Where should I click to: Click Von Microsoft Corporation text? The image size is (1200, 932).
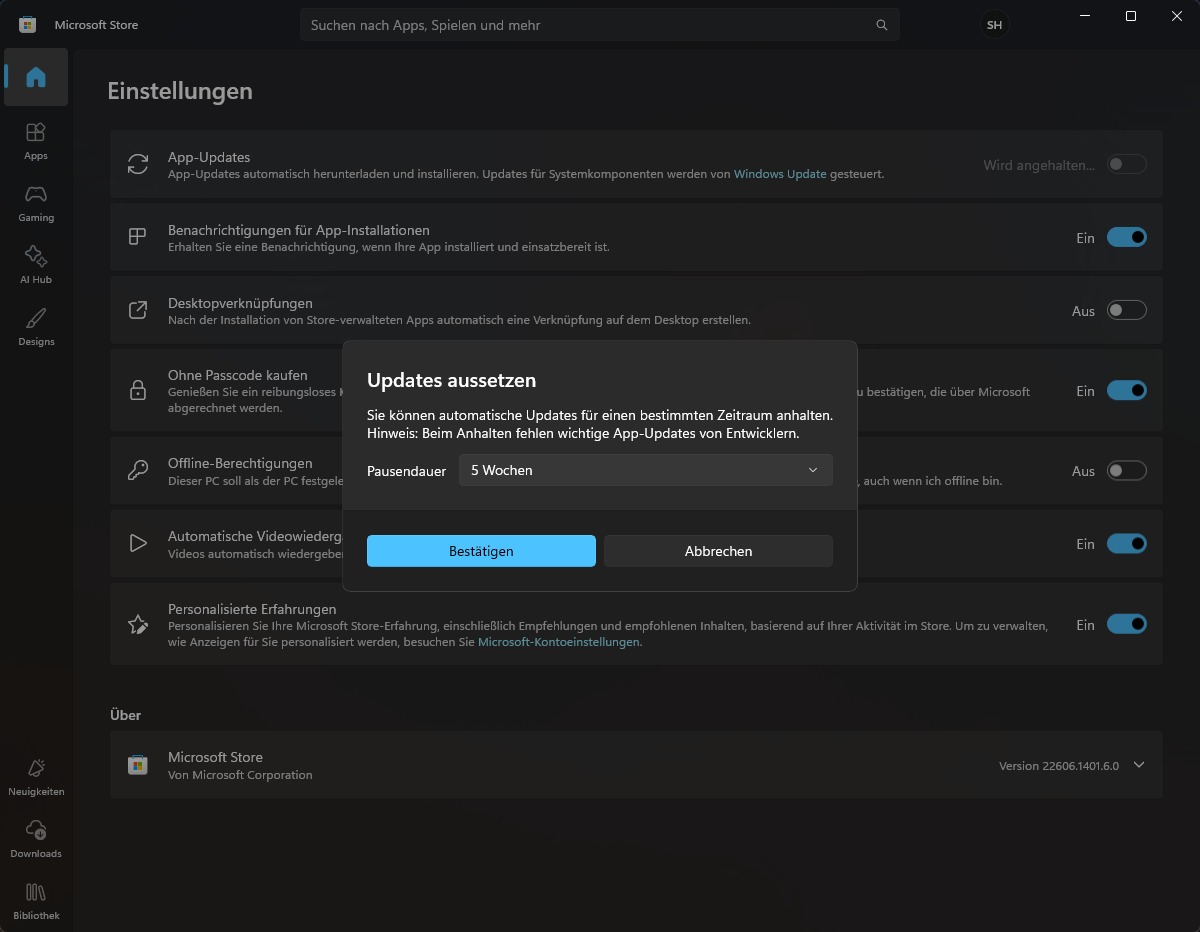pos(240,775)
